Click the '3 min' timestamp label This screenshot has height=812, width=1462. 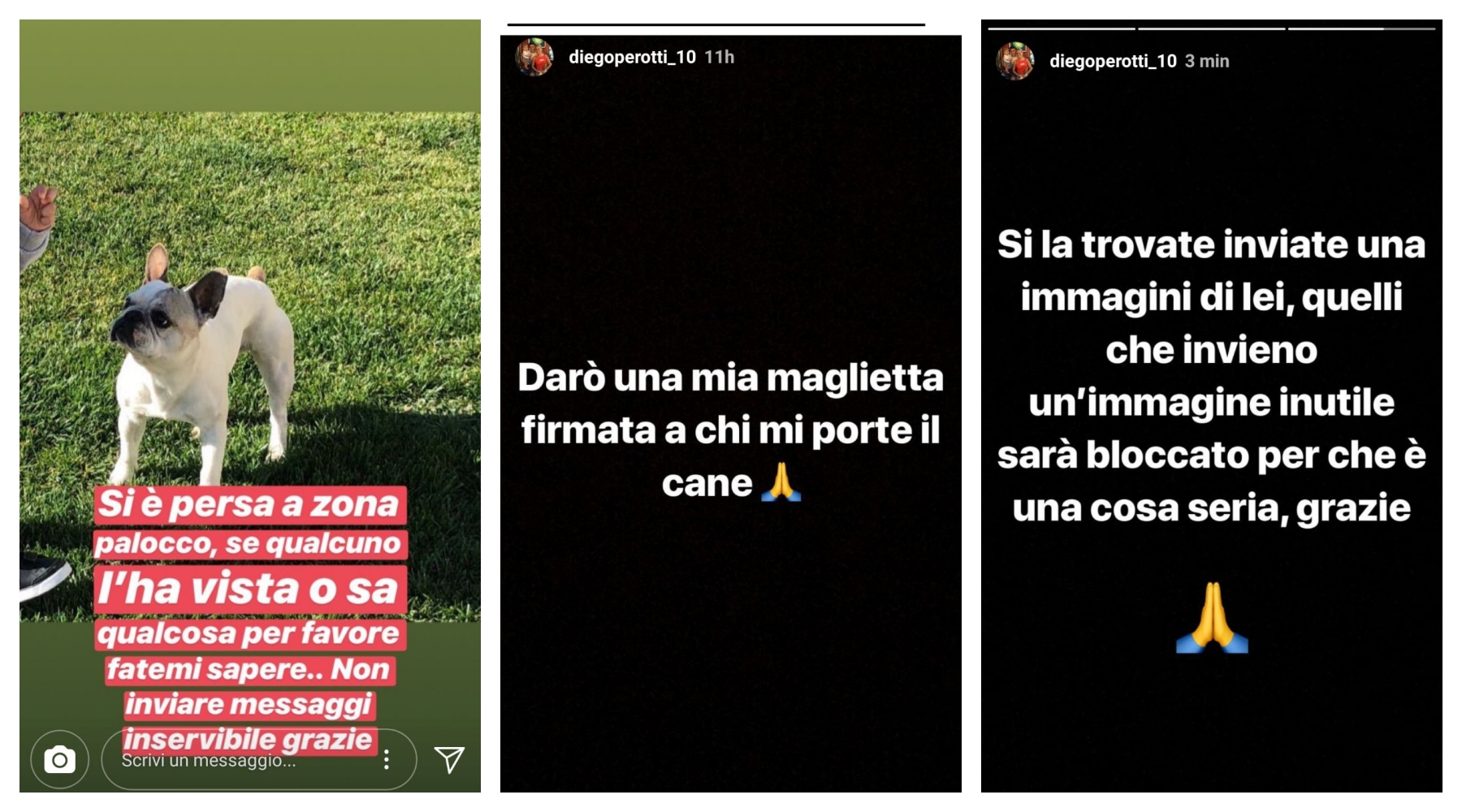coord(1207,61)
